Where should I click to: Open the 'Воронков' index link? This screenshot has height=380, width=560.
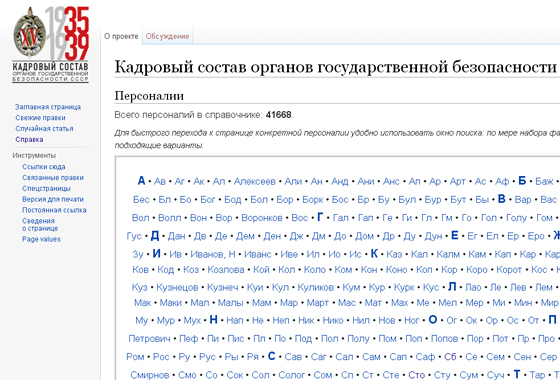tap(262, 218)
